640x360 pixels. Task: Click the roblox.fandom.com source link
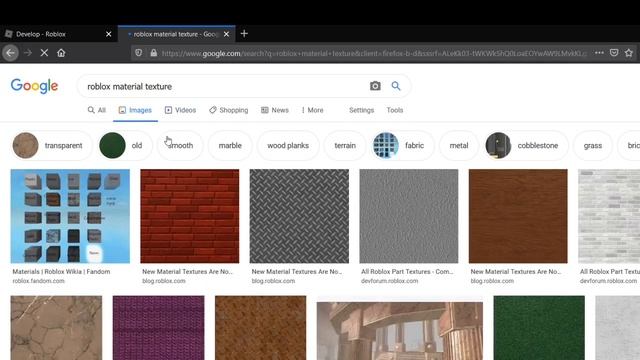(38, 281)
